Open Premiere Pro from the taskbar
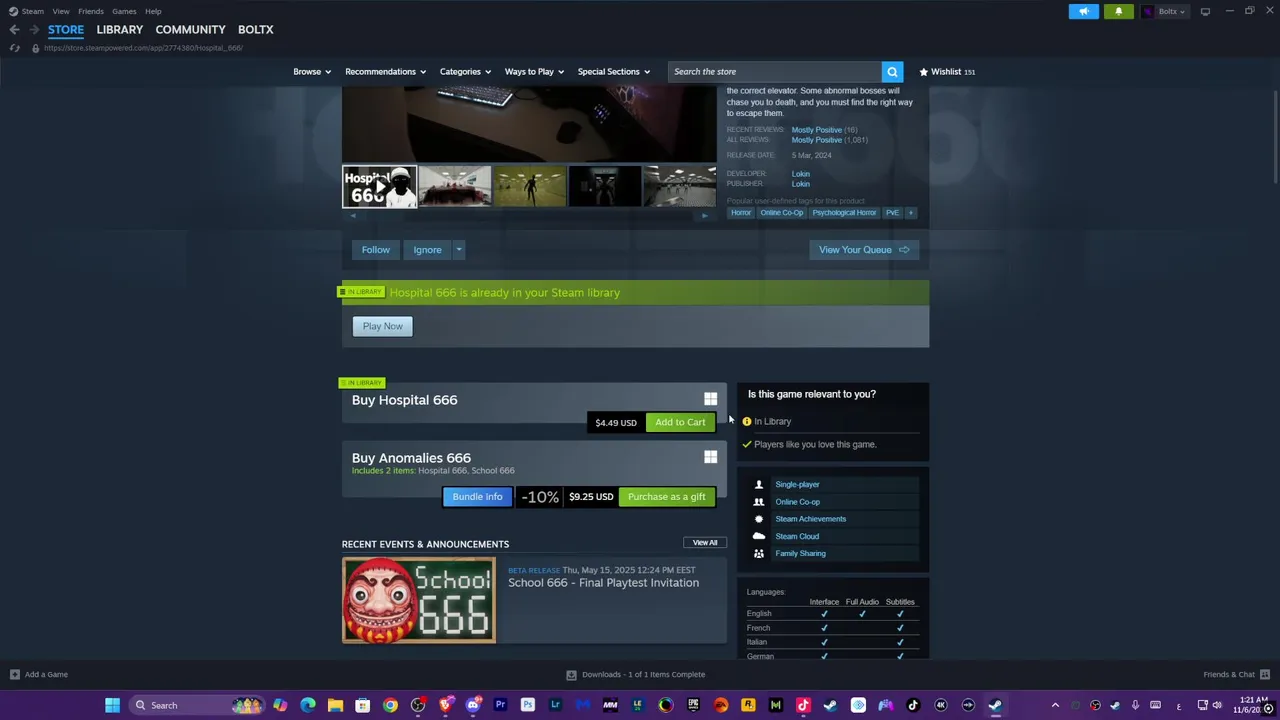 (500, 705)
